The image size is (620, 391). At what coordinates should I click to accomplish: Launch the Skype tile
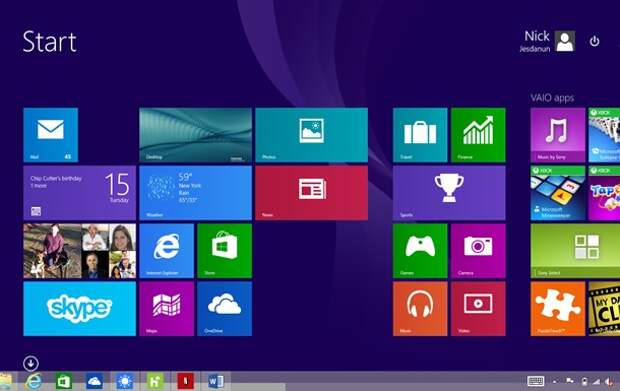pos(79,309)
